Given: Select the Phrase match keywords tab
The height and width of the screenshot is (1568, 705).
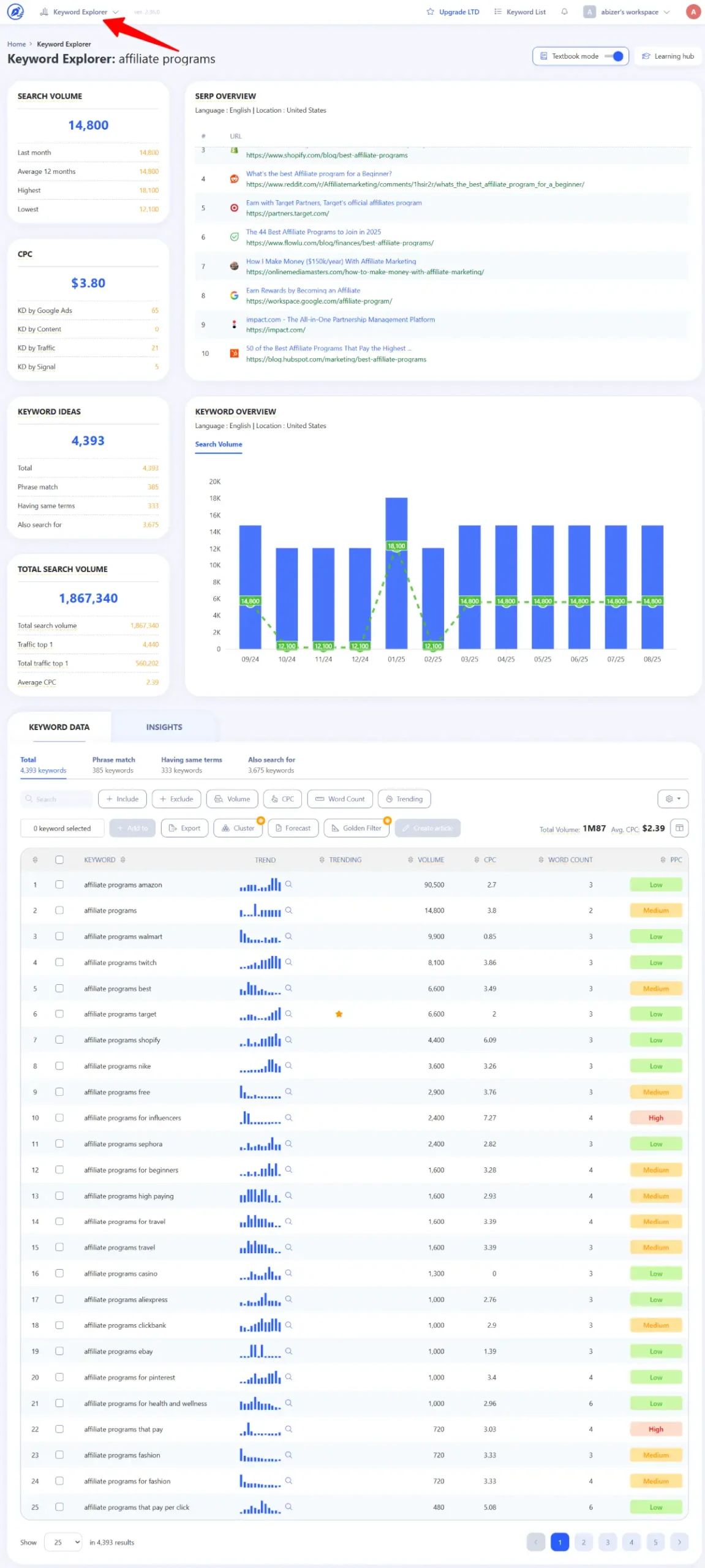Looking at the screenshot, I should pos(113,764).
